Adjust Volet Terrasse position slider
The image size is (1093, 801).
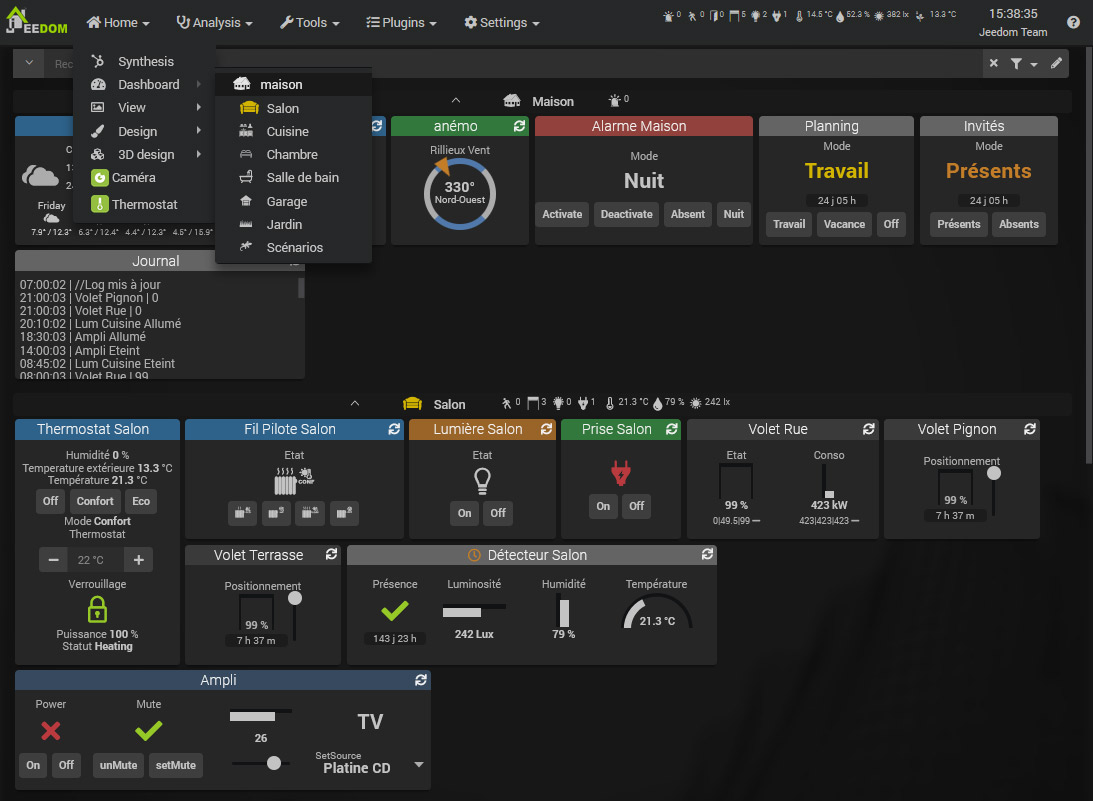coord(295,598)
